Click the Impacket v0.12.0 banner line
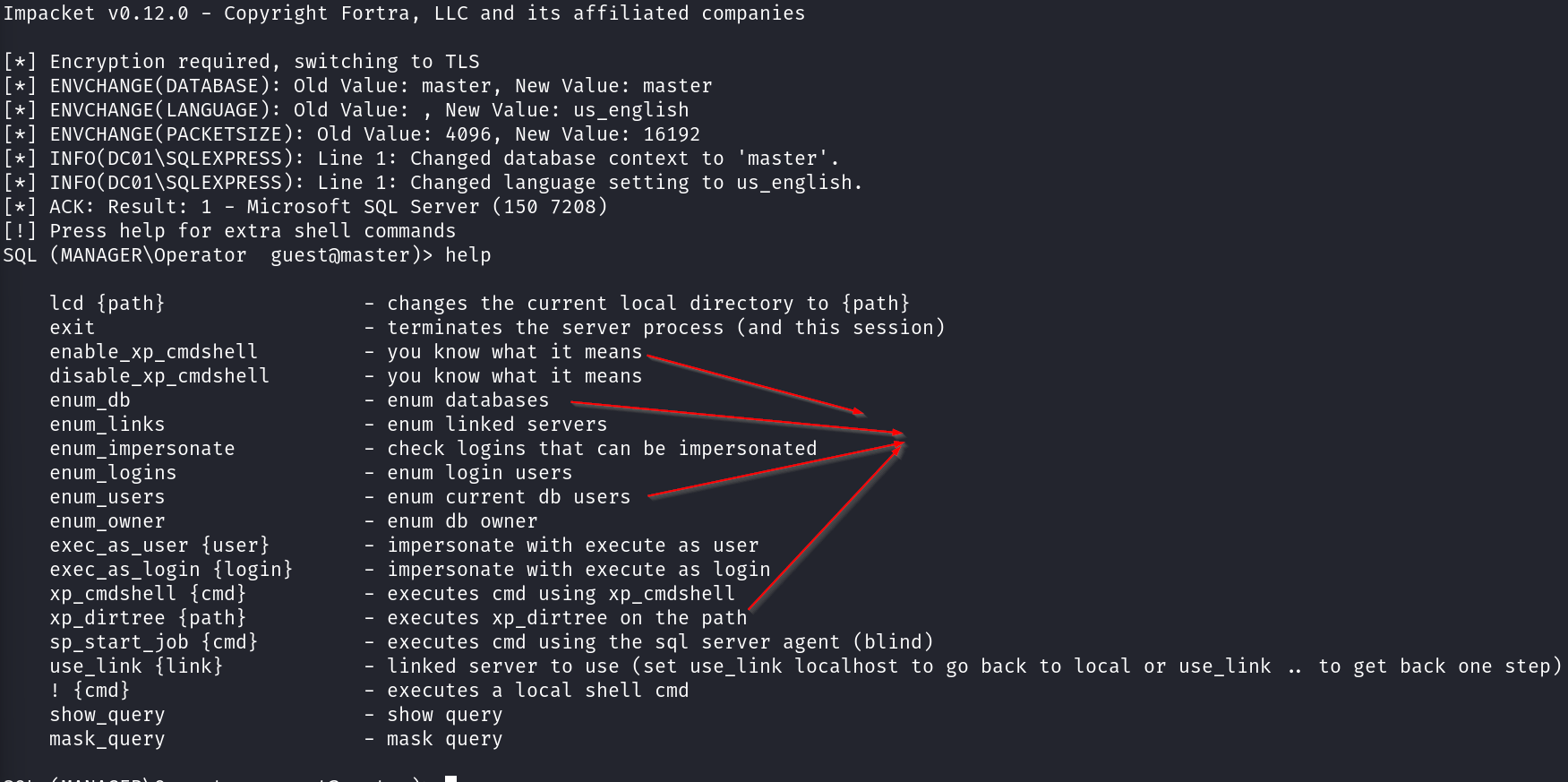 (x=404, y=13)
